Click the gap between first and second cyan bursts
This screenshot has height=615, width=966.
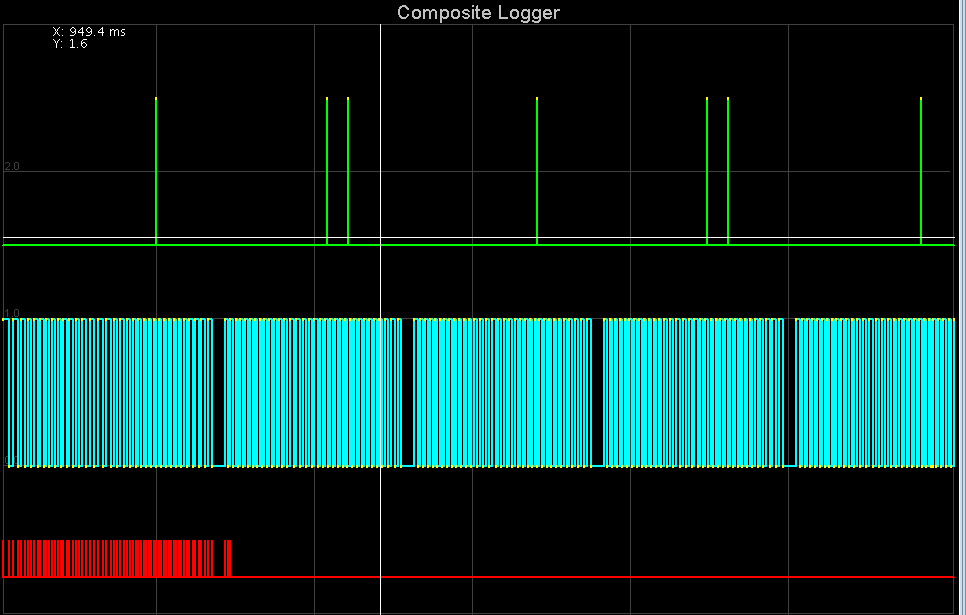(219, 393)
